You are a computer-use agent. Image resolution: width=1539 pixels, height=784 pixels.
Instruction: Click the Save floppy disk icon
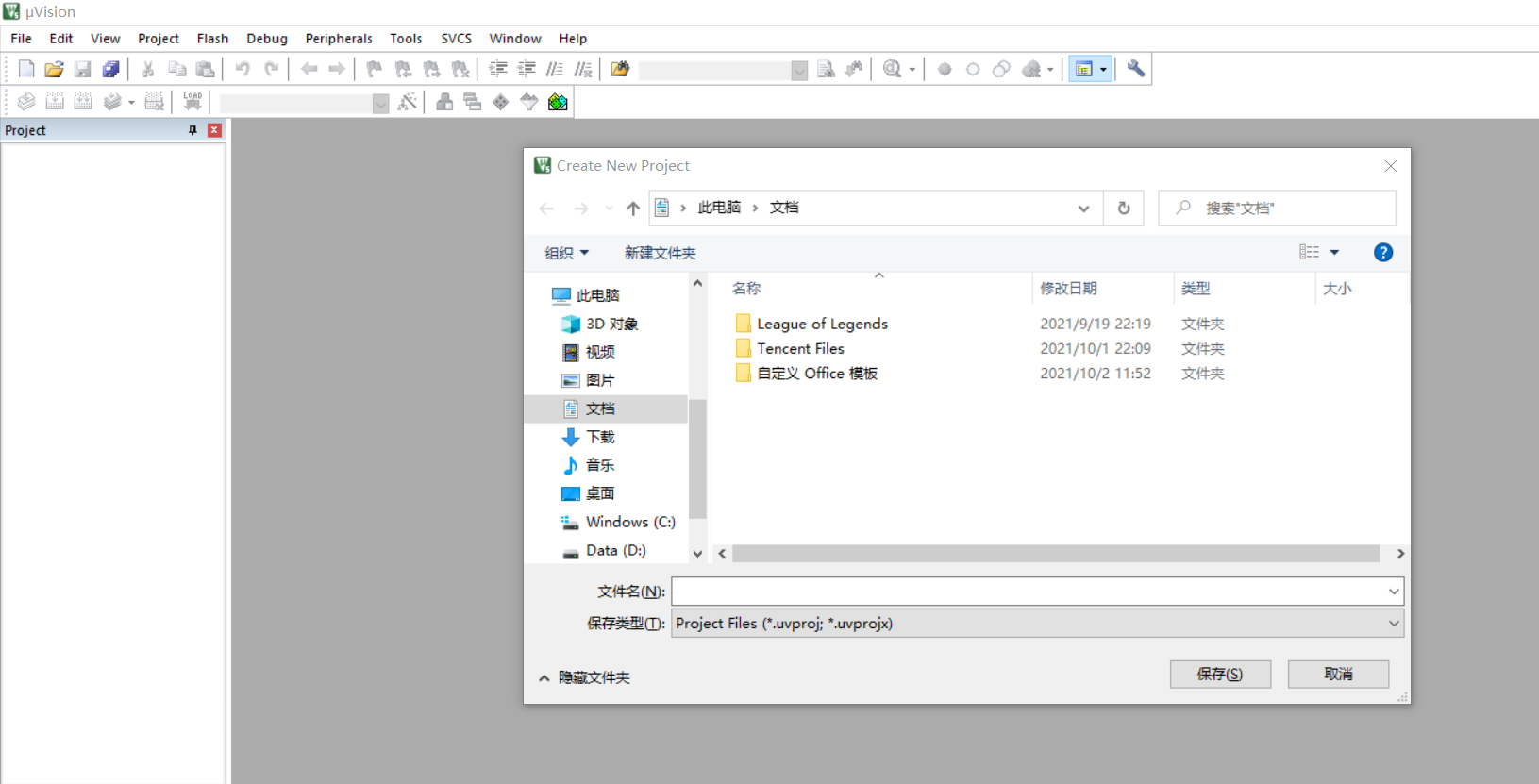[83, 69]
